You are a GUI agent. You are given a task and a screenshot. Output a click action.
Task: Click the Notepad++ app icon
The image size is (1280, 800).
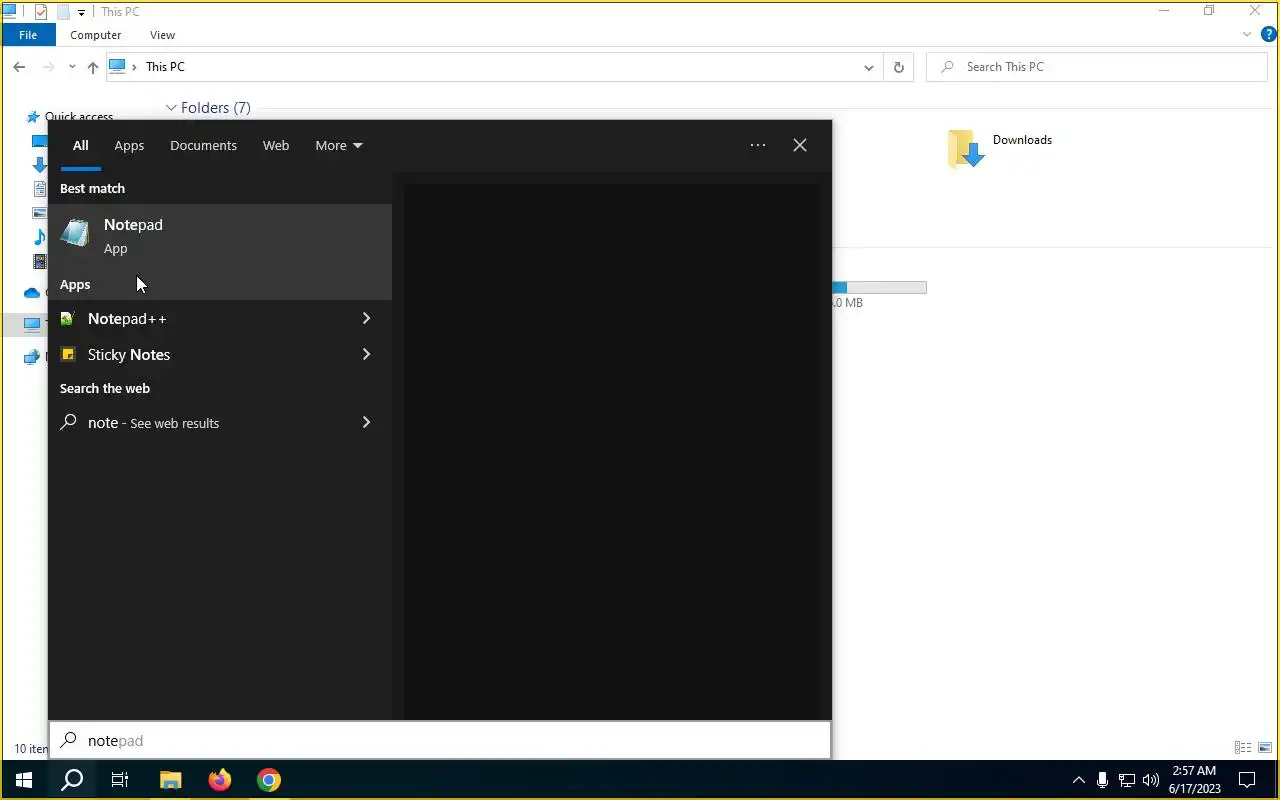67,319
